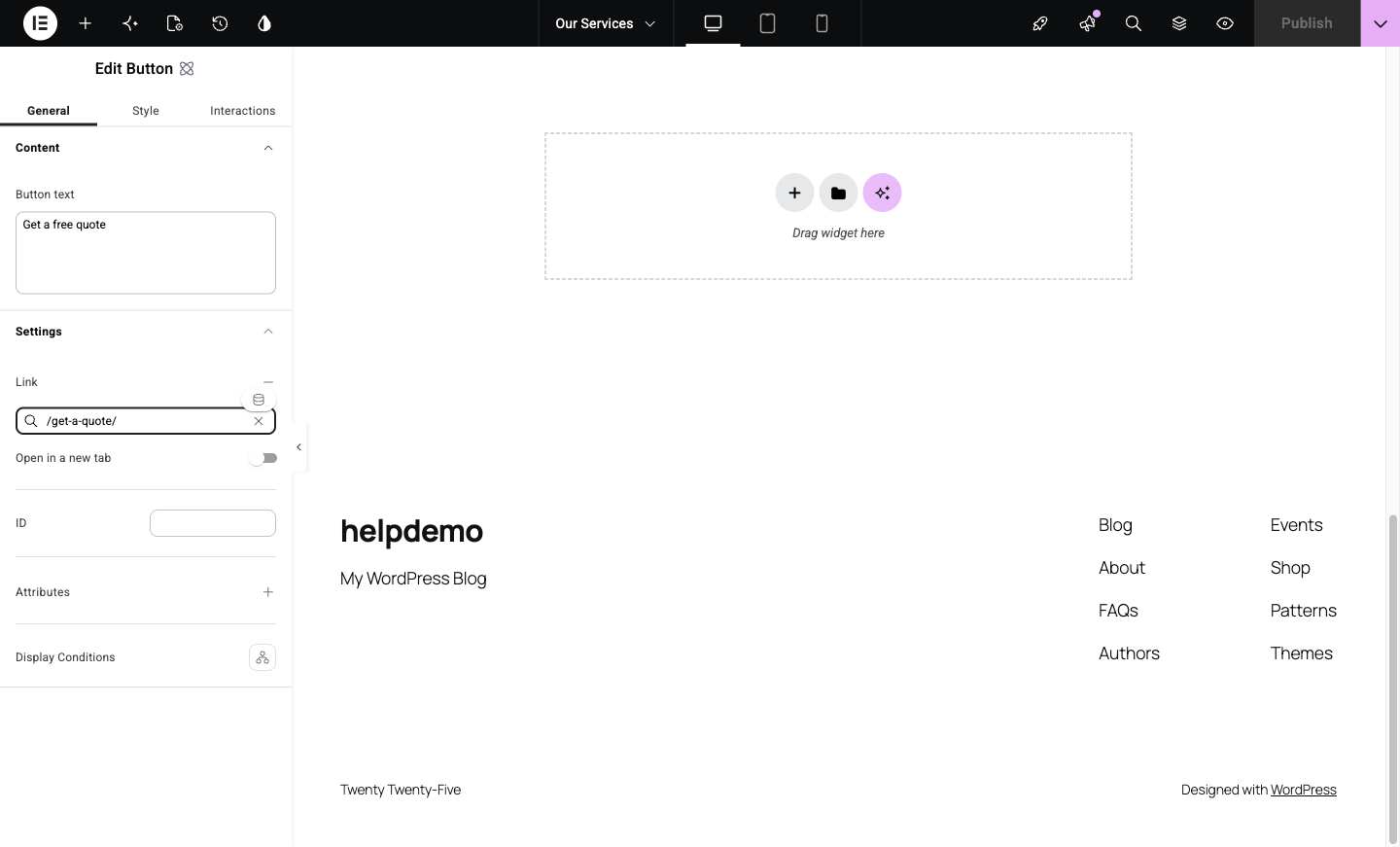Switch to Desktop device view
Screen dimensions: 1400x847
713,23
